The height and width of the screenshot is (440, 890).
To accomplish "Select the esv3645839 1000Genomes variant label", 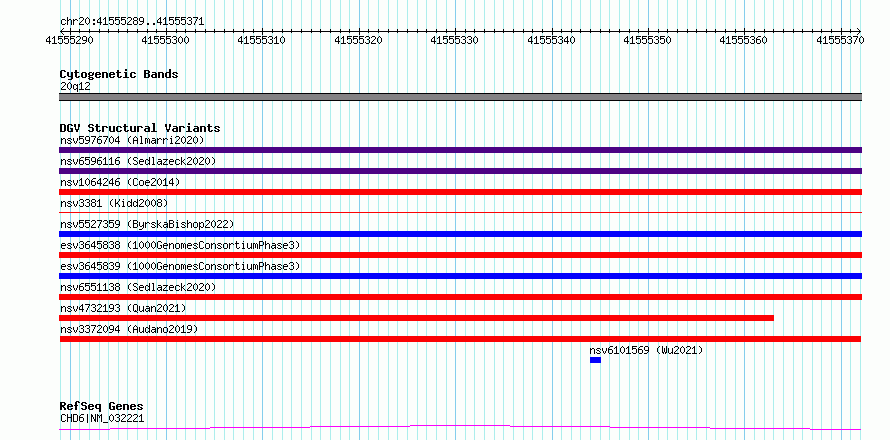I will pyautogui.click(x=180, y=266).
